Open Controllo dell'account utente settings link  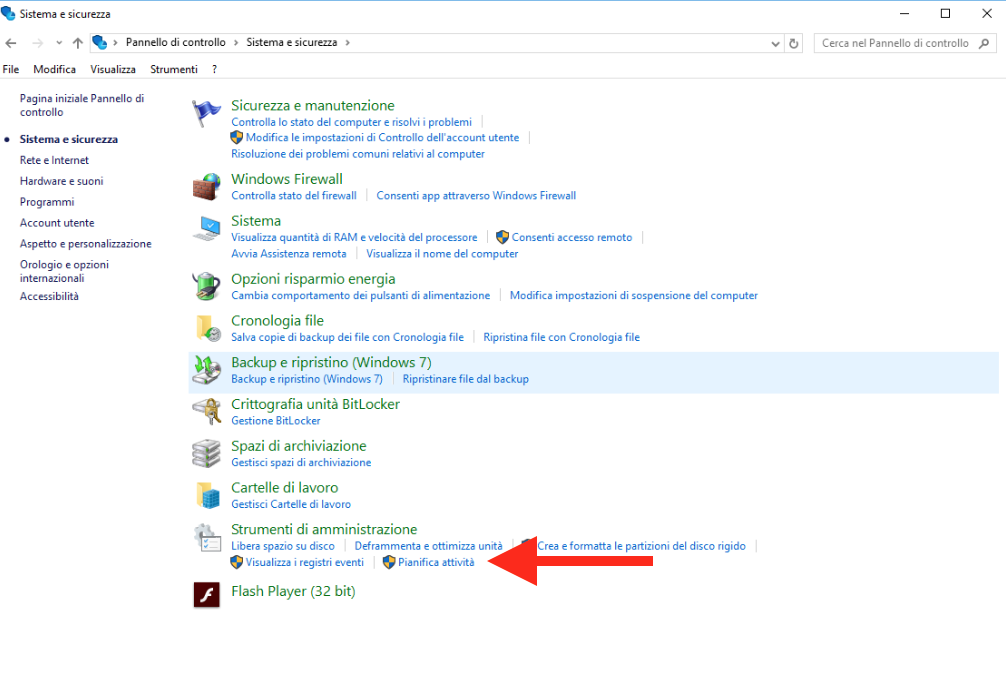382,138
